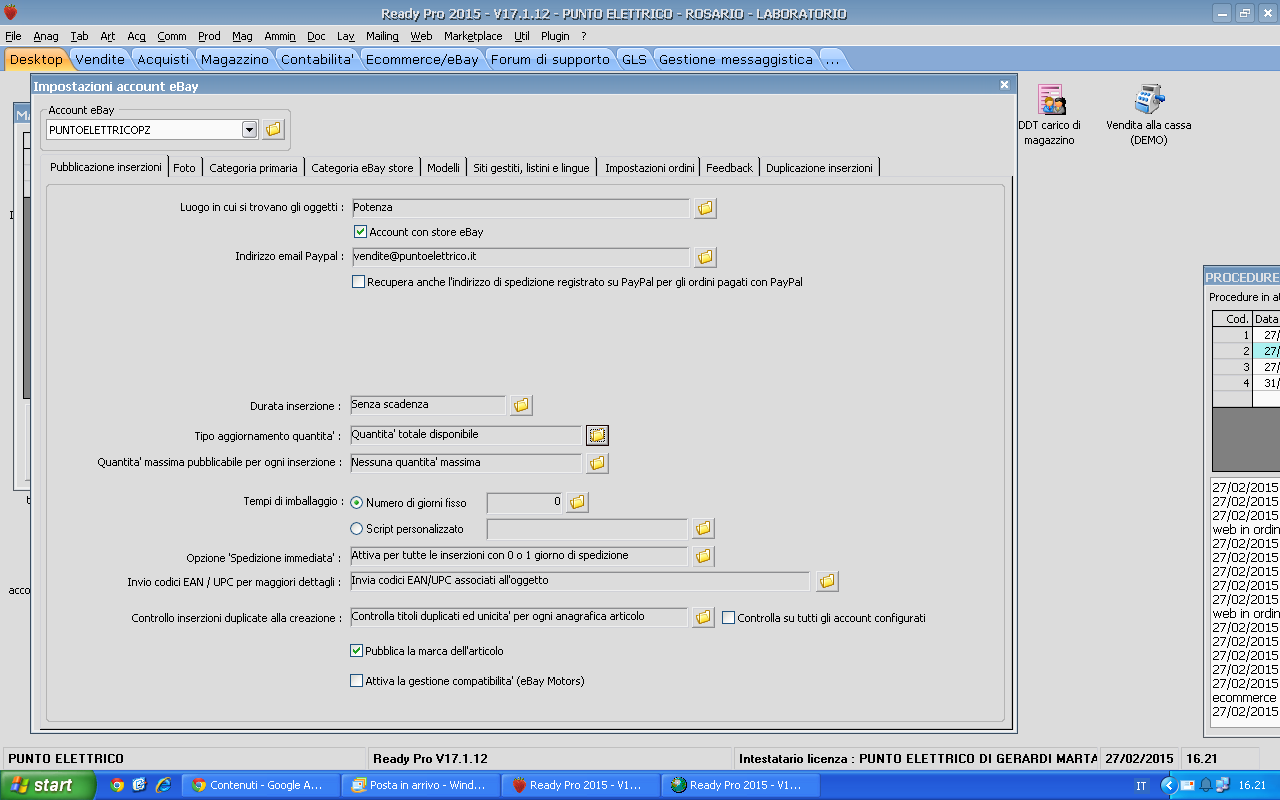
Task: Open Contenuti - Google taskbar button
Action: (259, 785)
